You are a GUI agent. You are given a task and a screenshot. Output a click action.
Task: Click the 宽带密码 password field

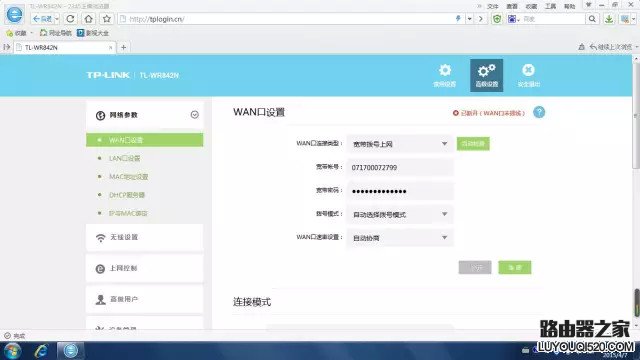point(400,191)
